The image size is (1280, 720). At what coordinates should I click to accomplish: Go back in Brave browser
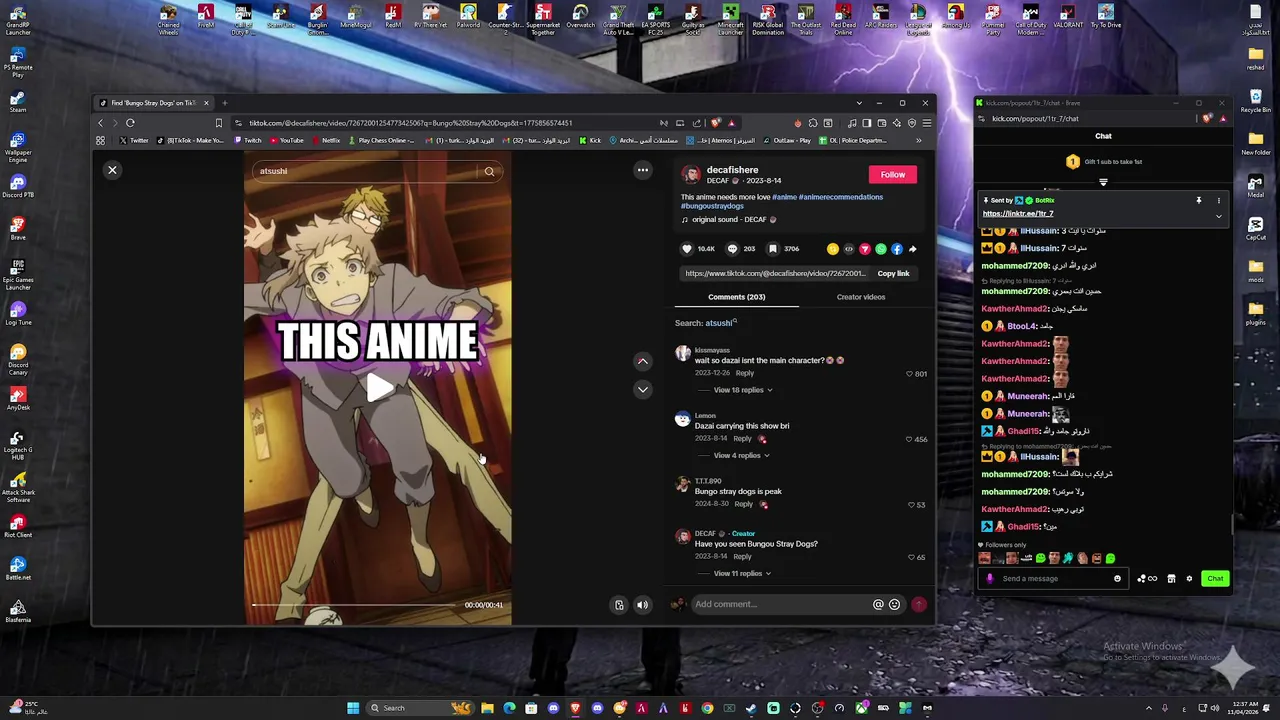coord(100,123)
